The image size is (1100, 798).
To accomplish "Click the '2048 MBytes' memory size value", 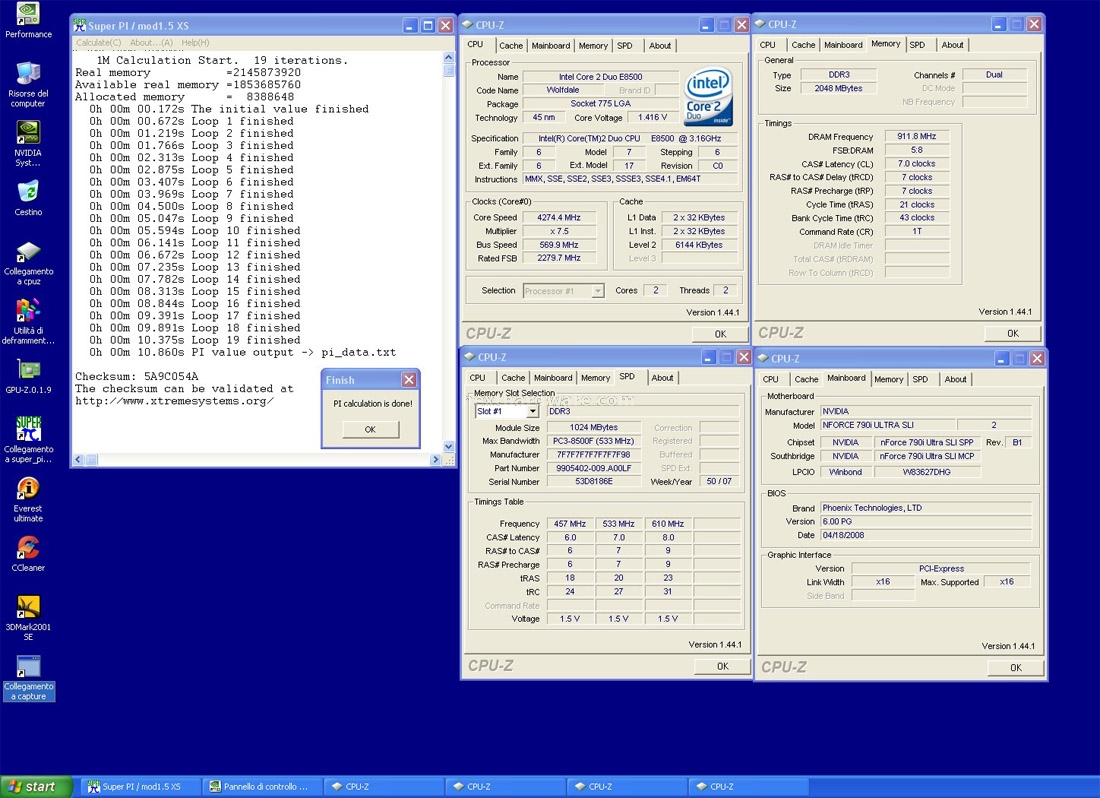I will (x=838, y=88).
